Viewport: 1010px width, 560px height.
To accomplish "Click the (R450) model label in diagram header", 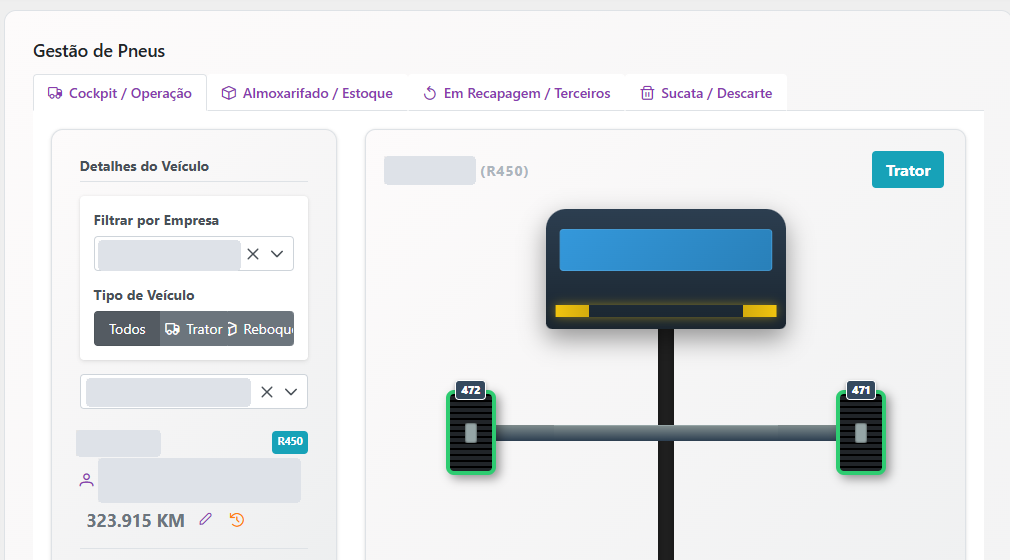I will (x=504, y=171).
